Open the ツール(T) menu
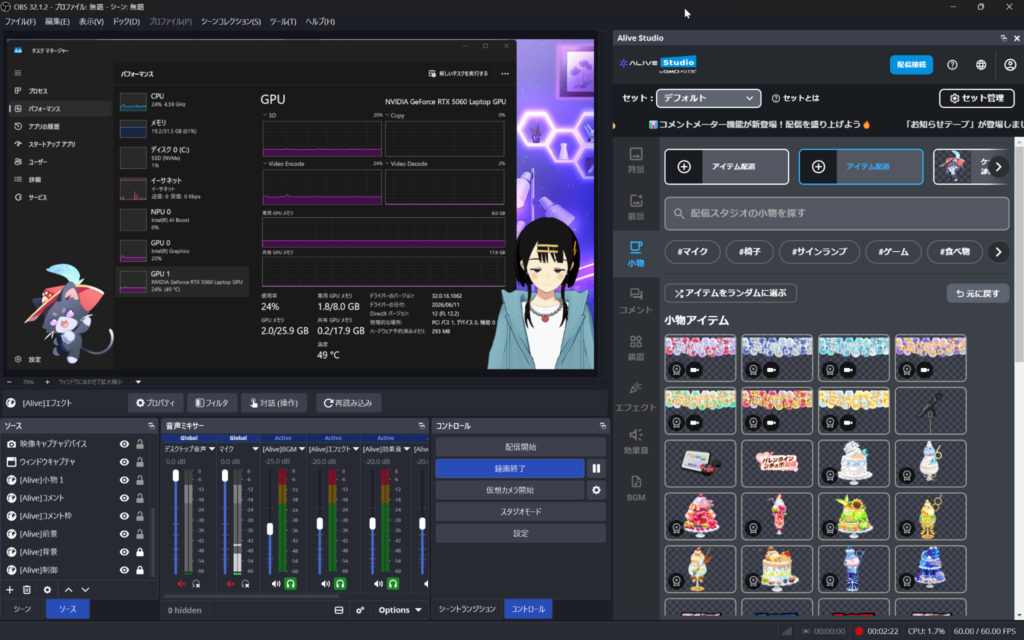The height and width of the screenshot is (640, 1024). (283, 22)
